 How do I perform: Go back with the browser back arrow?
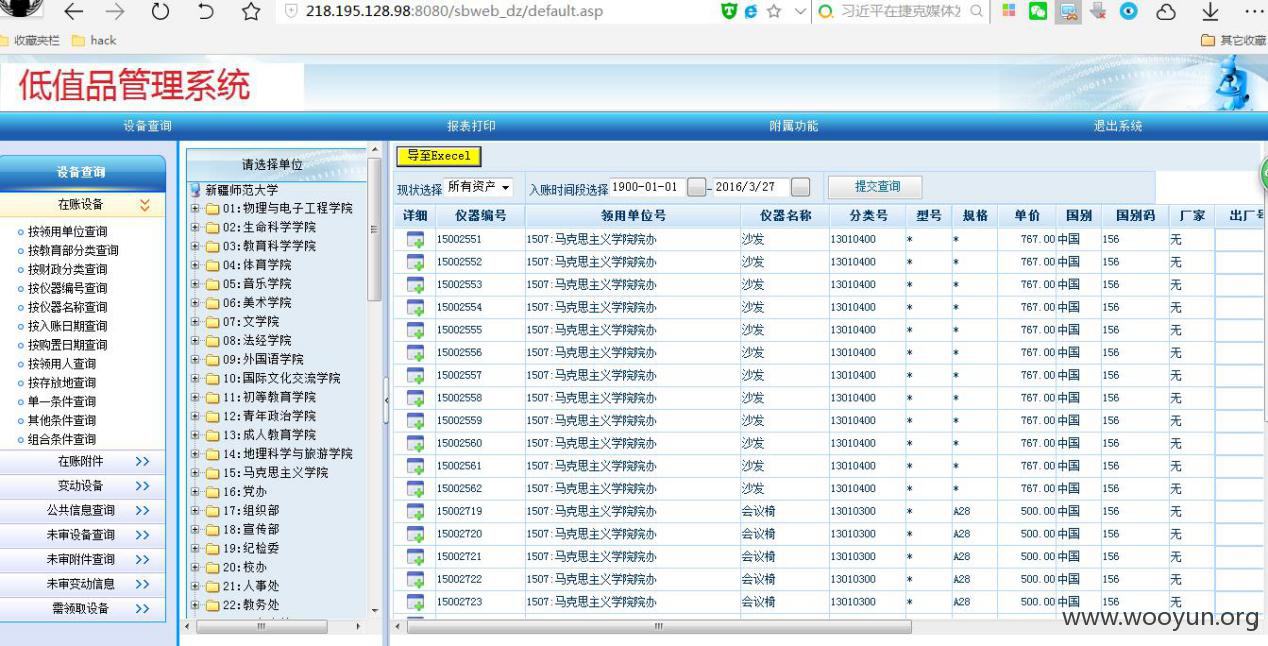click(x=73, y=12)
